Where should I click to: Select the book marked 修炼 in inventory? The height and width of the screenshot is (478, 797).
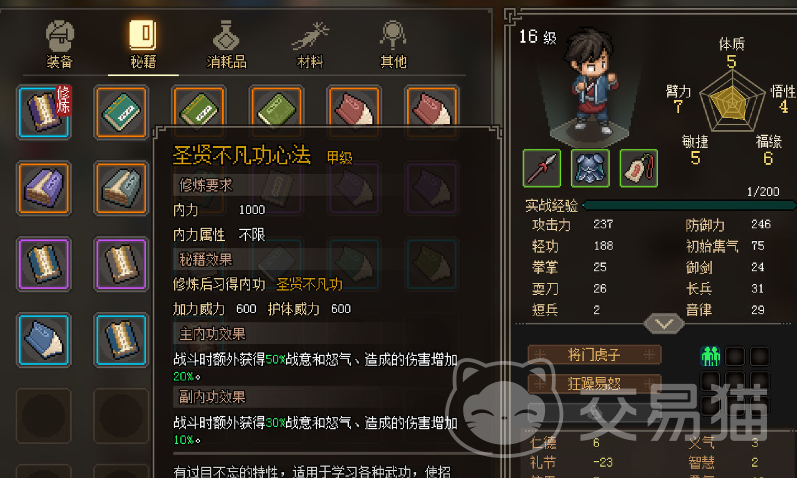[x=44, y=112]
